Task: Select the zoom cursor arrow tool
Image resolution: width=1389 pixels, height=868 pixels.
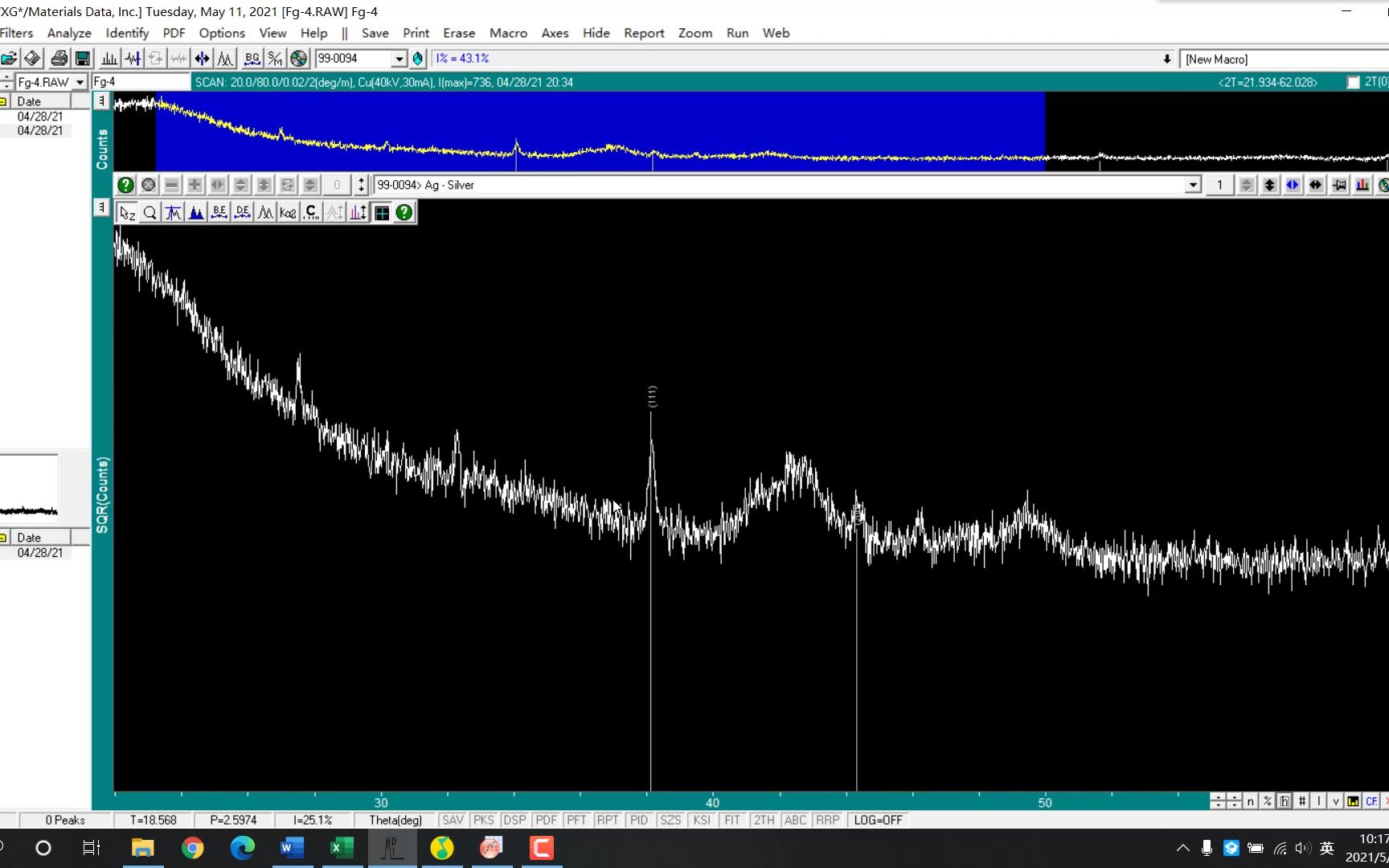Action: pos(127,212)
